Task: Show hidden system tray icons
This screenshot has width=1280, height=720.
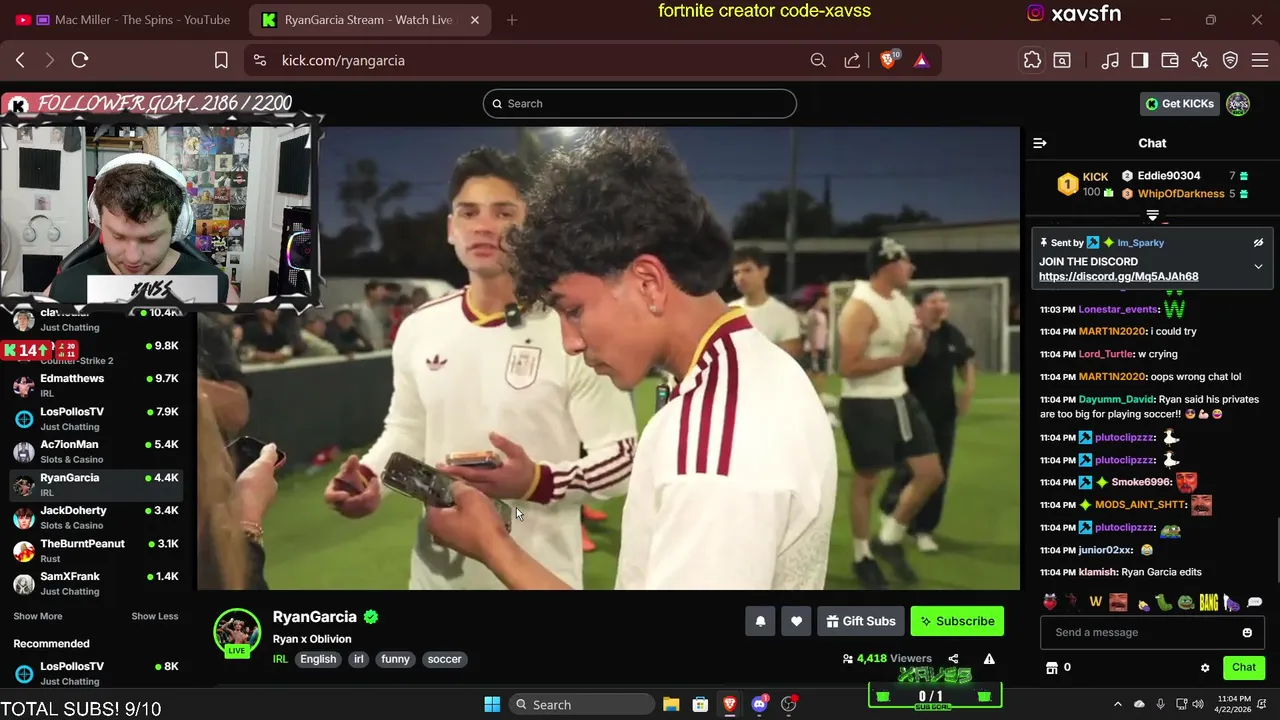Action: tap(1117, 704)
